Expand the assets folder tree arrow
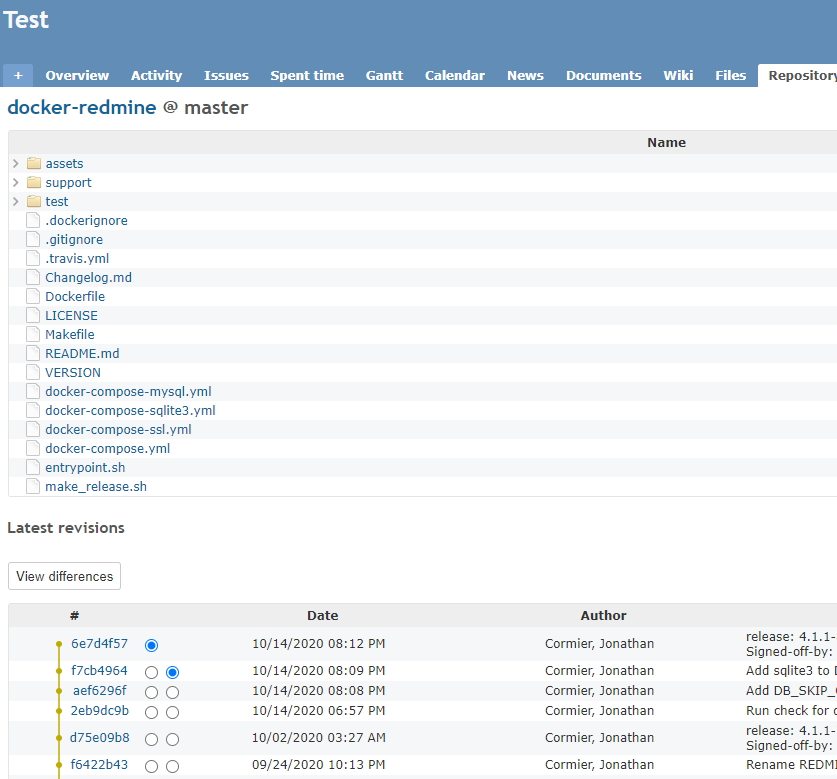Viewport: 837px width, 779px height. pos(15,163)
